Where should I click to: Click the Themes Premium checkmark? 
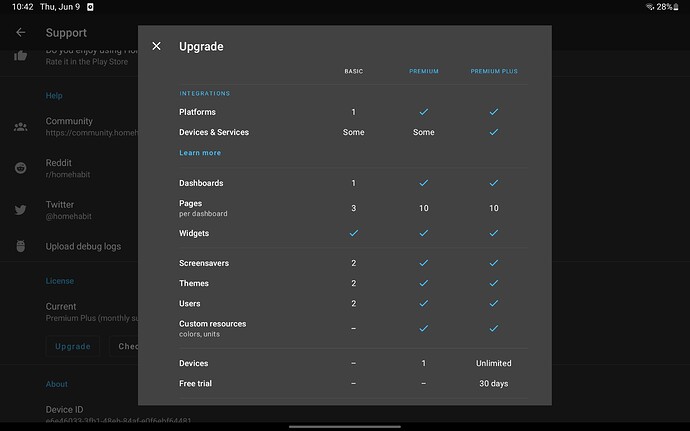424,283
